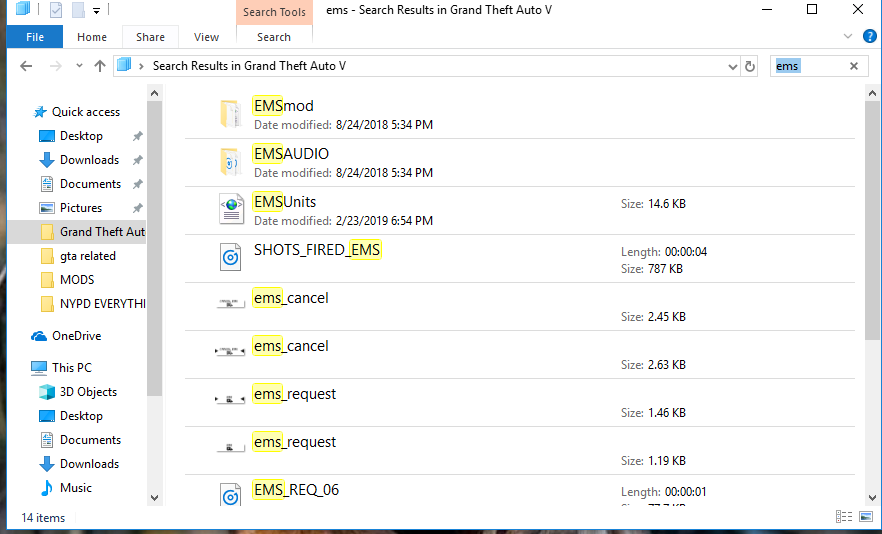Go up one folder level
Screen dimensions: 882x534
(100, 66)
